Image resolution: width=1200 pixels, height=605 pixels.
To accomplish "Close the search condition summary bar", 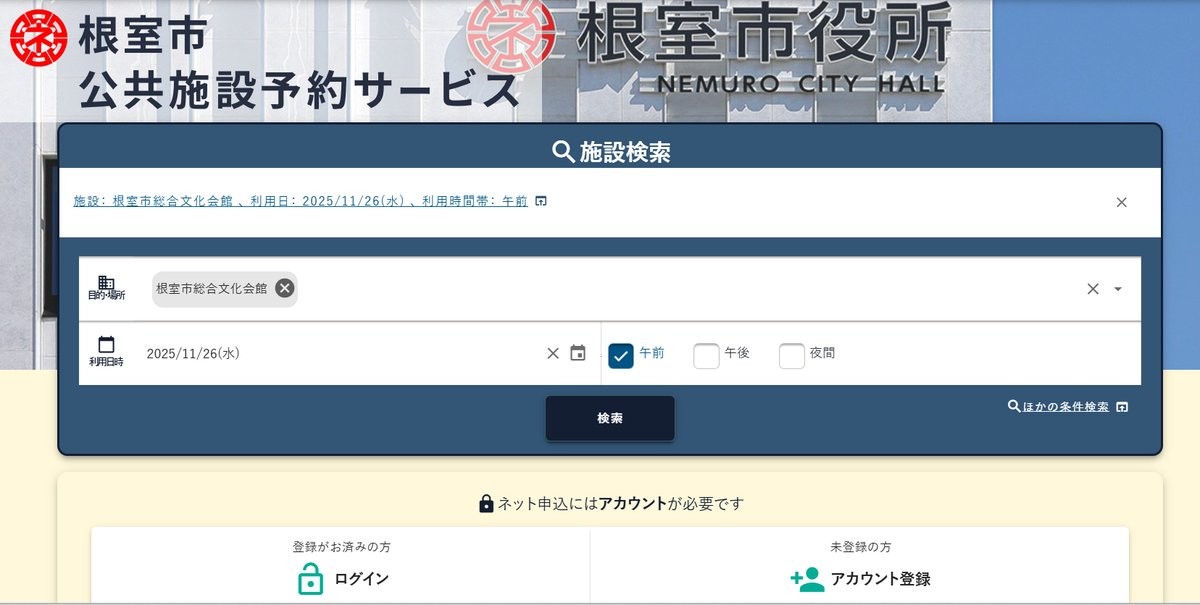I will (1121, 202).
